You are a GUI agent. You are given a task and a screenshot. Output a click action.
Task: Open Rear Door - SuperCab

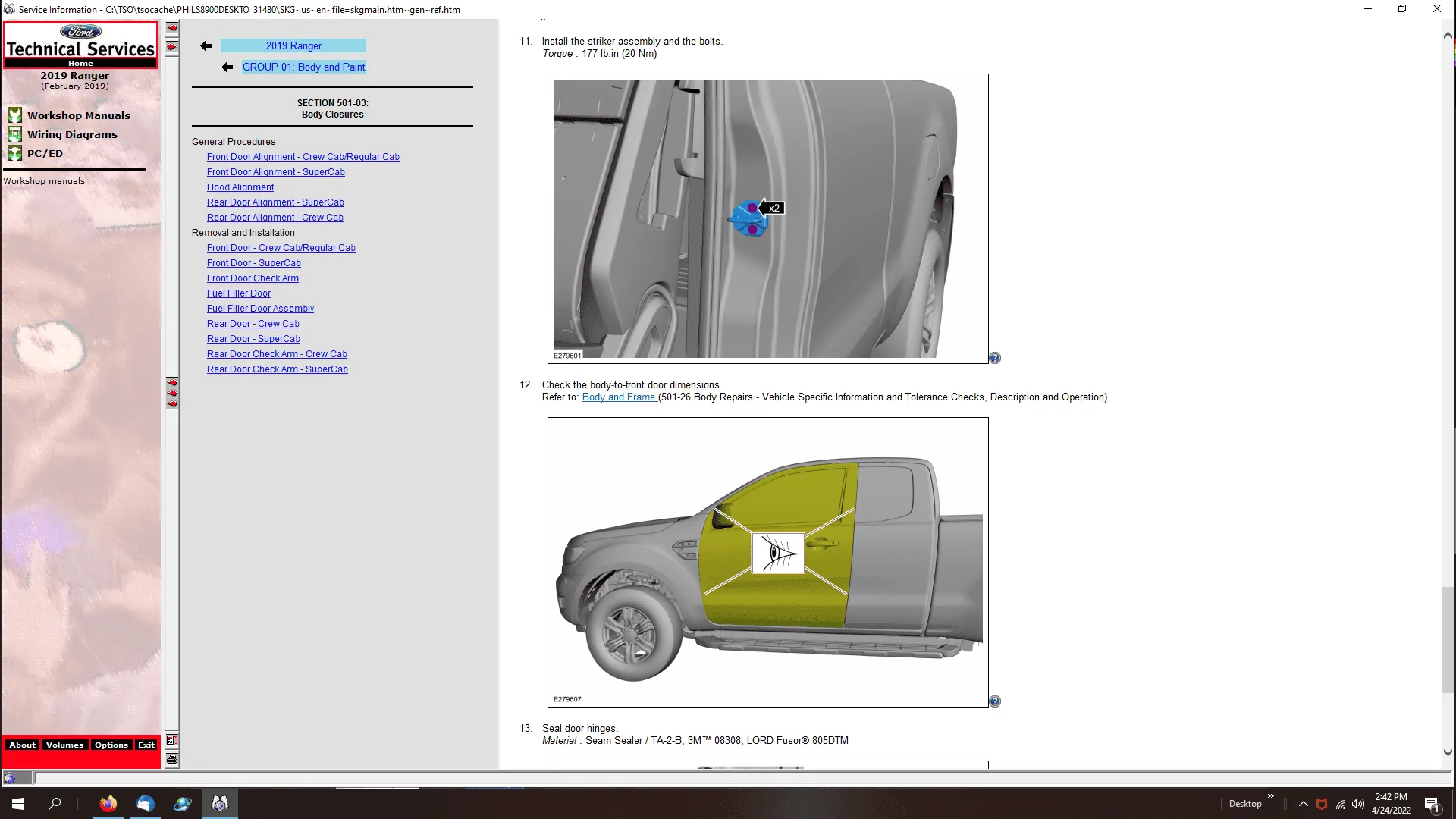253,339
